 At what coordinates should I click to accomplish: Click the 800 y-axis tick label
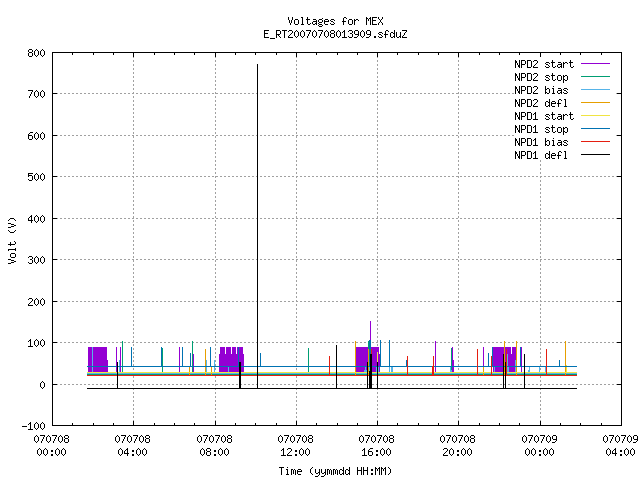[36, 53]
